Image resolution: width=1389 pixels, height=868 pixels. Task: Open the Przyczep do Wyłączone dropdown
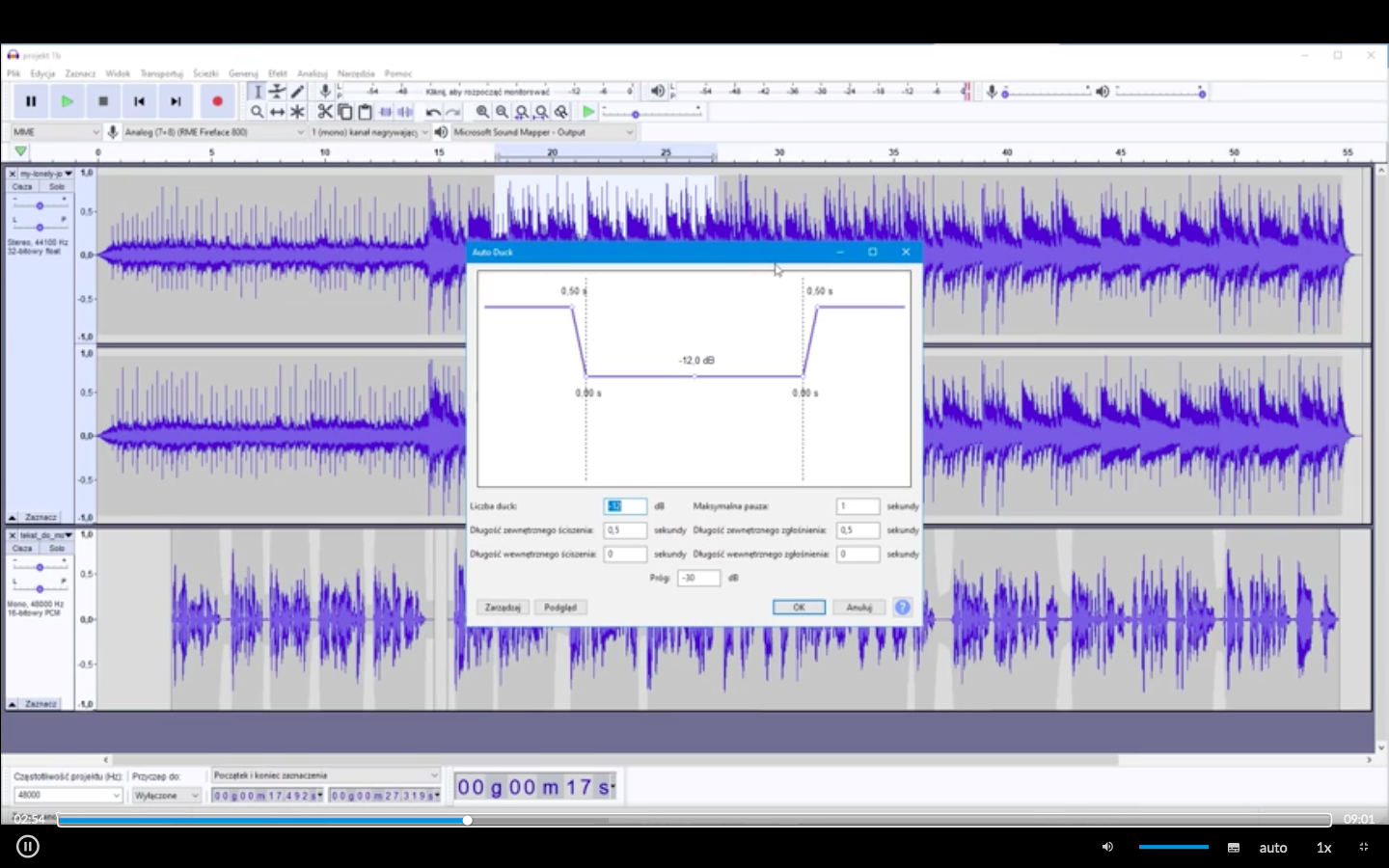[167, 796]
